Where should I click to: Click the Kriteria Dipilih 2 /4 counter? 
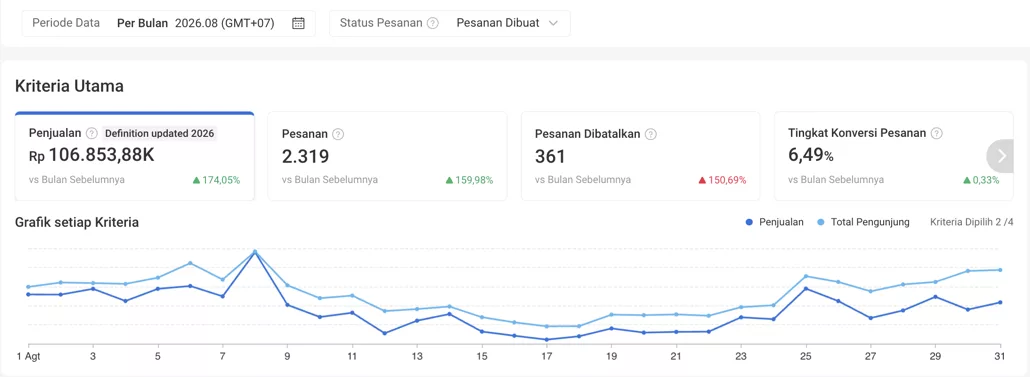972,222
